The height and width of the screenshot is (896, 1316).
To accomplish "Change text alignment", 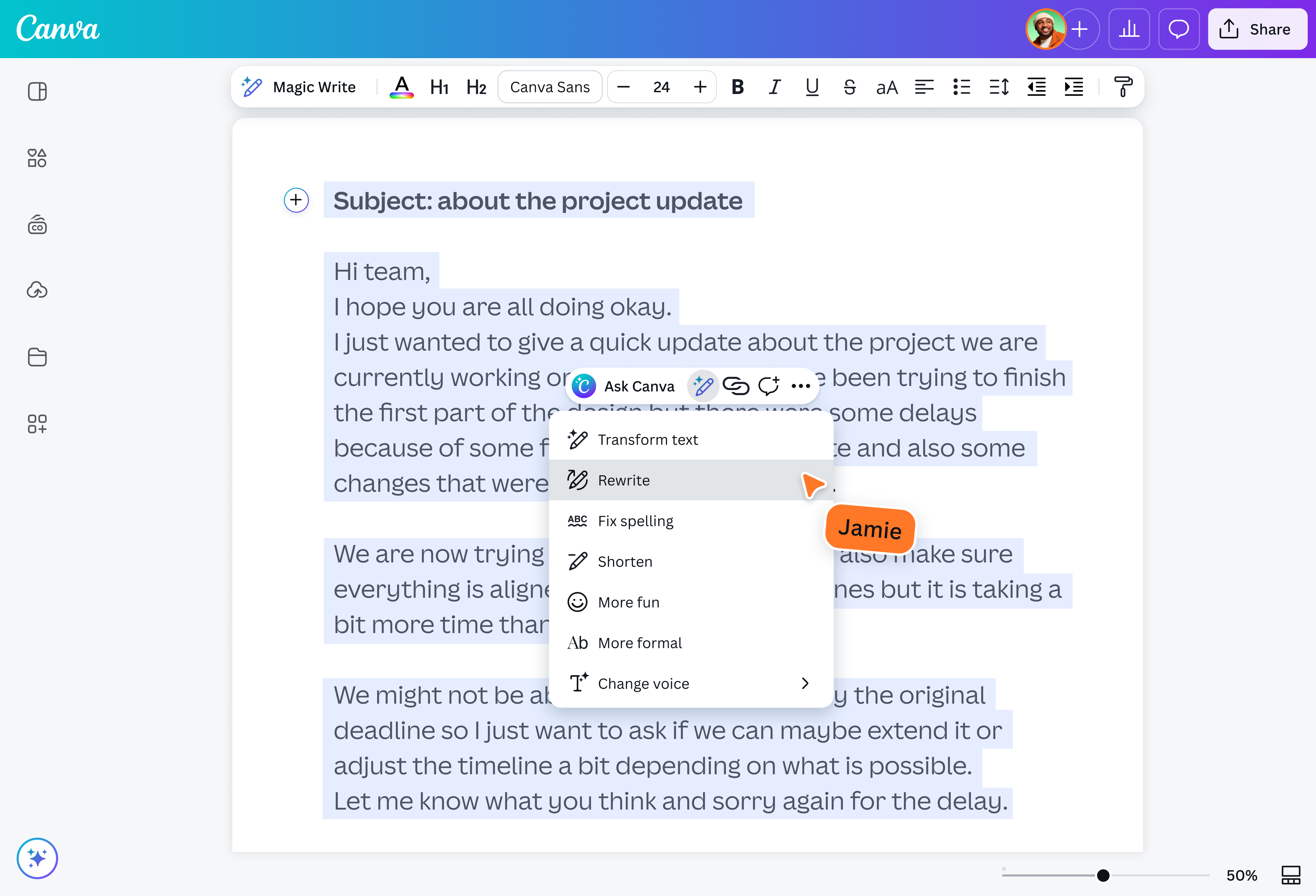I will (x=924, y=87).
